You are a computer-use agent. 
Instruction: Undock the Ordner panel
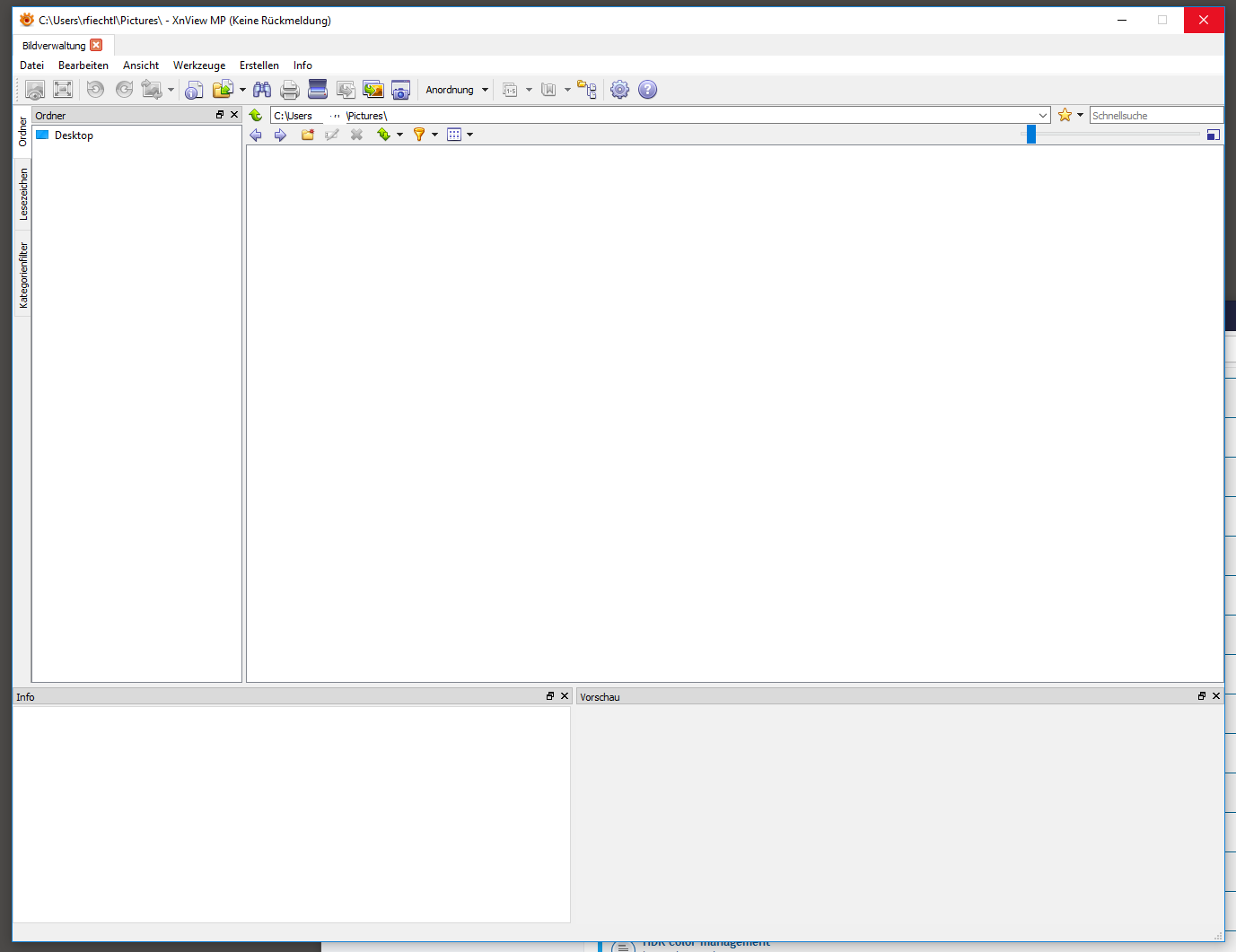click(x=220, y=115)
